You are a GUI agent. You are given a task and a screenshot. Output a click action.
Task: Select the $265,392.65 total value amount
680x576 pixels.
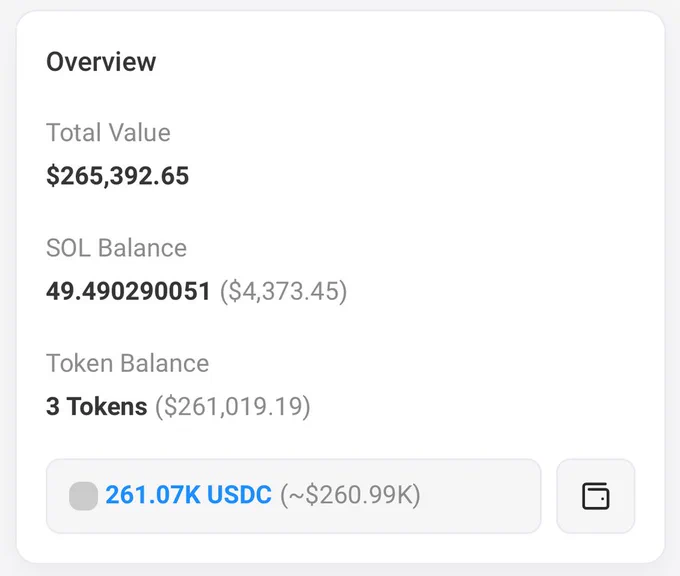pos(118,176)
